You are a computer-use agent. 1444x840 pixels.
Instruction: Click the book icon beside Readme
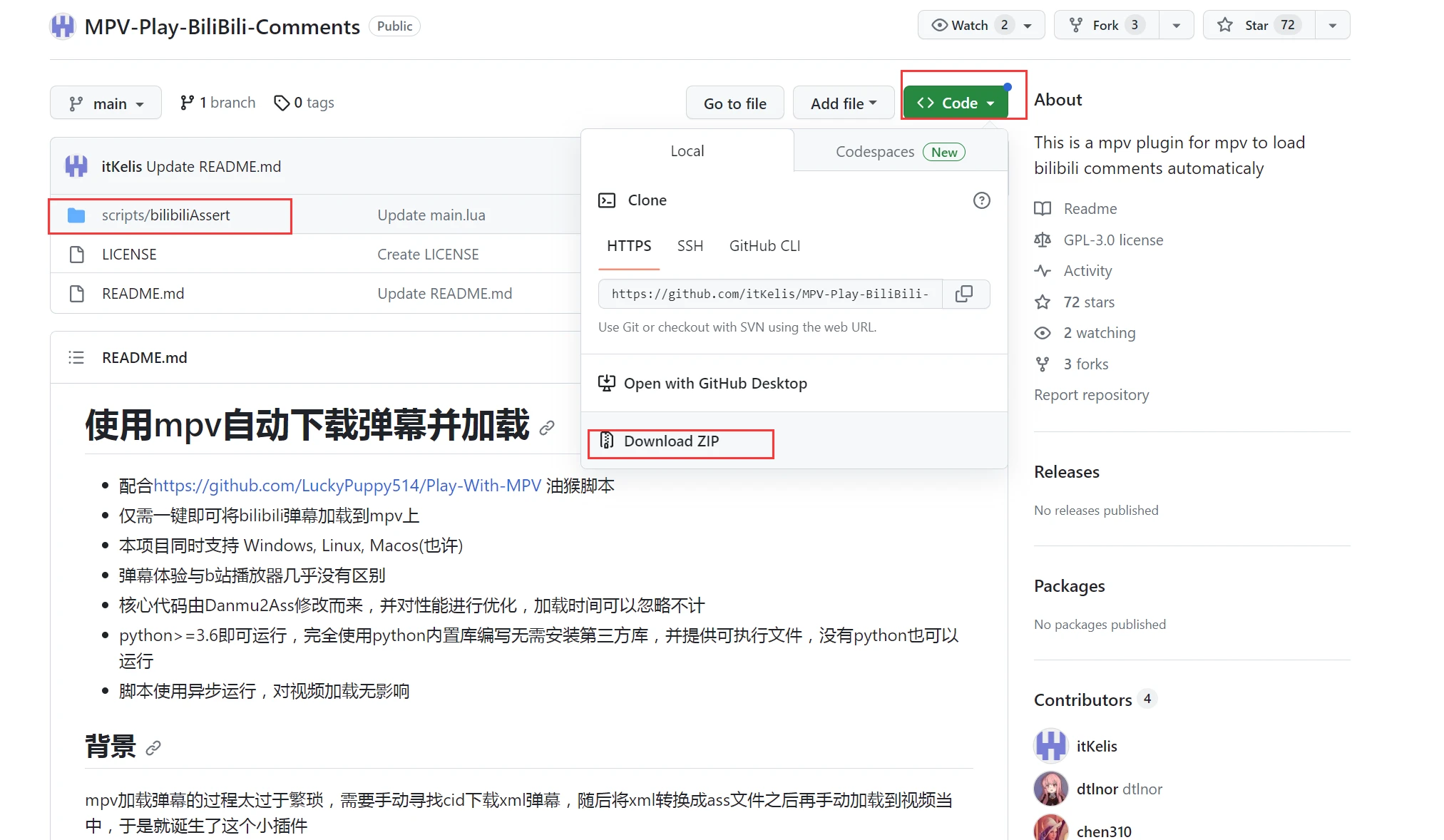[1043, 209]
